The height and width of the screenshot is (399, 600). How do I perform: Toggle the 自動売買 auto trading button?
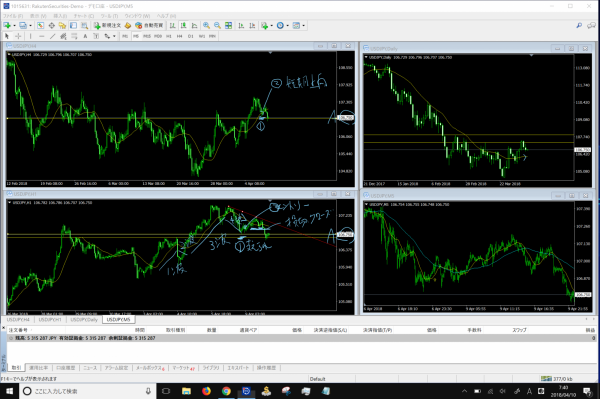[x=149, y=25]
